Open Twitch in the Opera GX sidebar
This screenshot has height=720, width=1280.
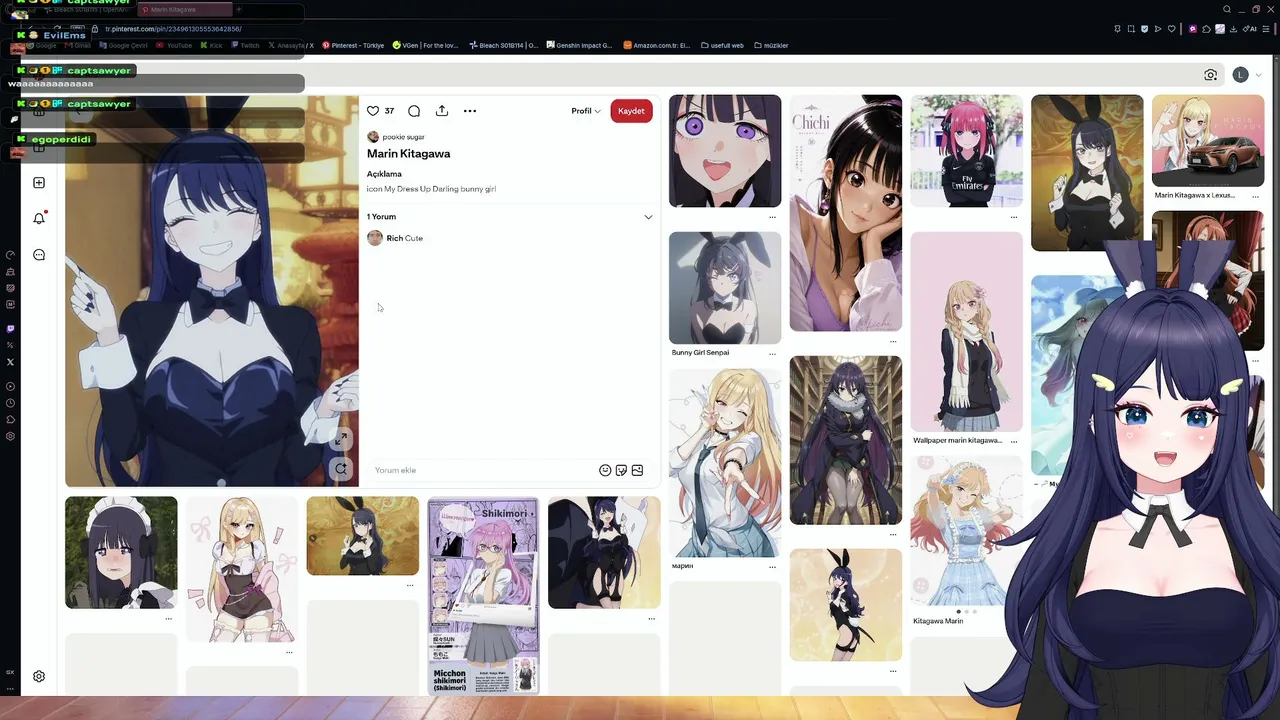tap(10, 329)
